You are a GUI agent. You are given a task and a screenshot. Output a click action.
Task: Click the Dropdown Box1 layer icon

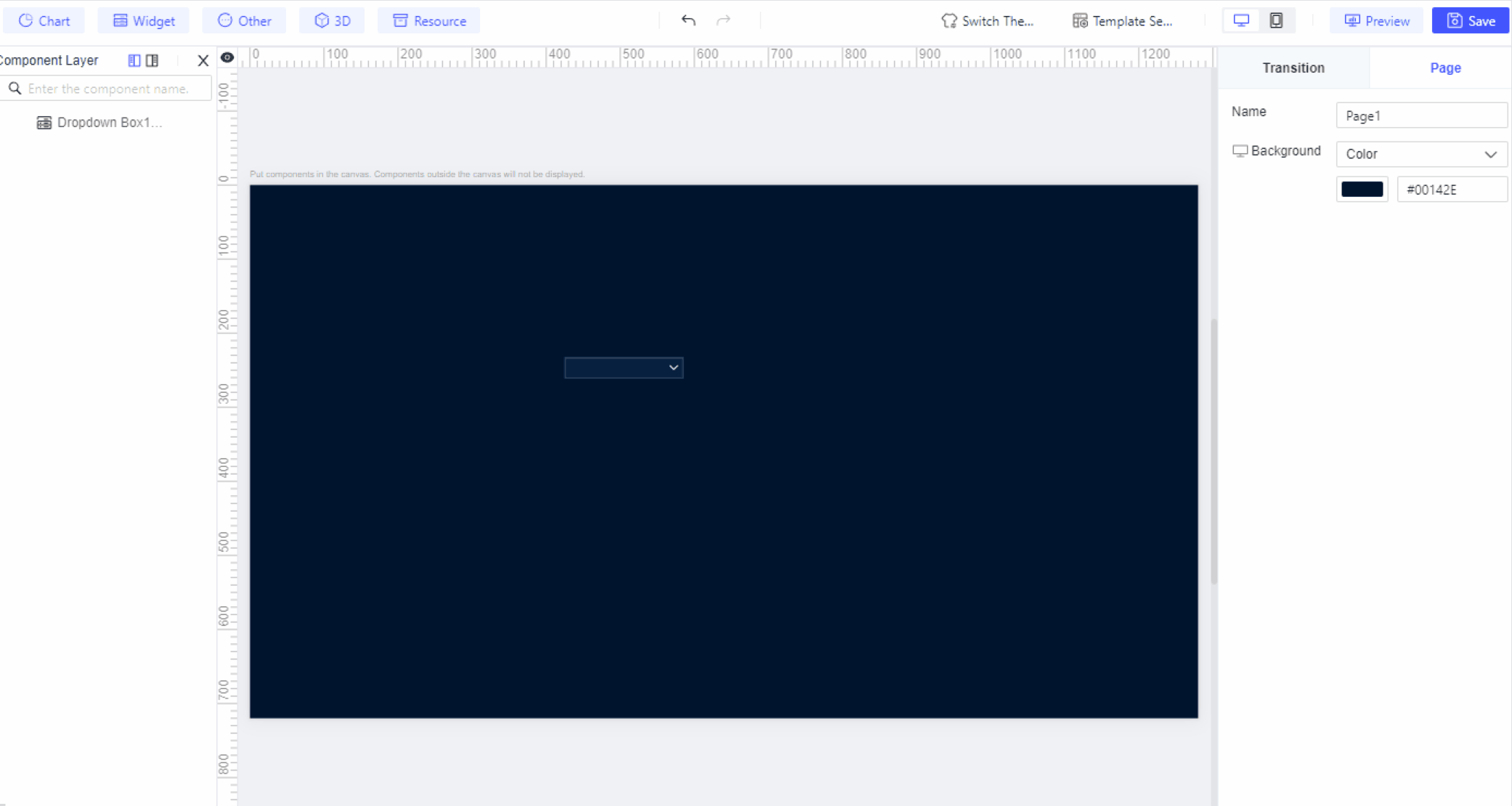click(44, 122)
